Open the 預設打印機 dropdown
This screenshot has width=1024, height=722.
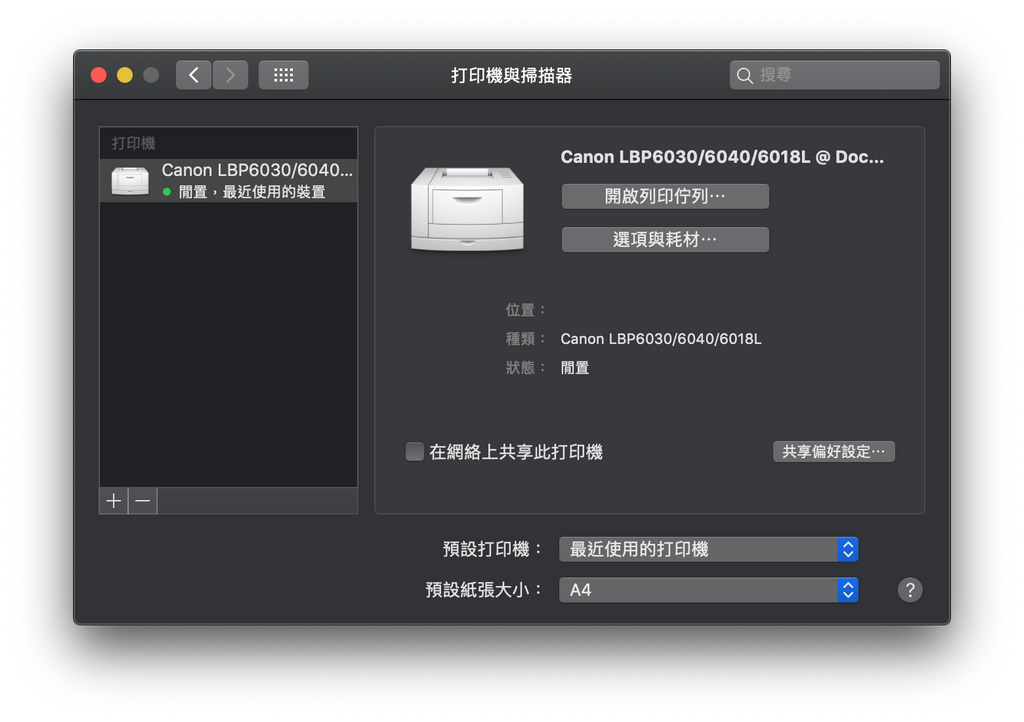[708, 549]
